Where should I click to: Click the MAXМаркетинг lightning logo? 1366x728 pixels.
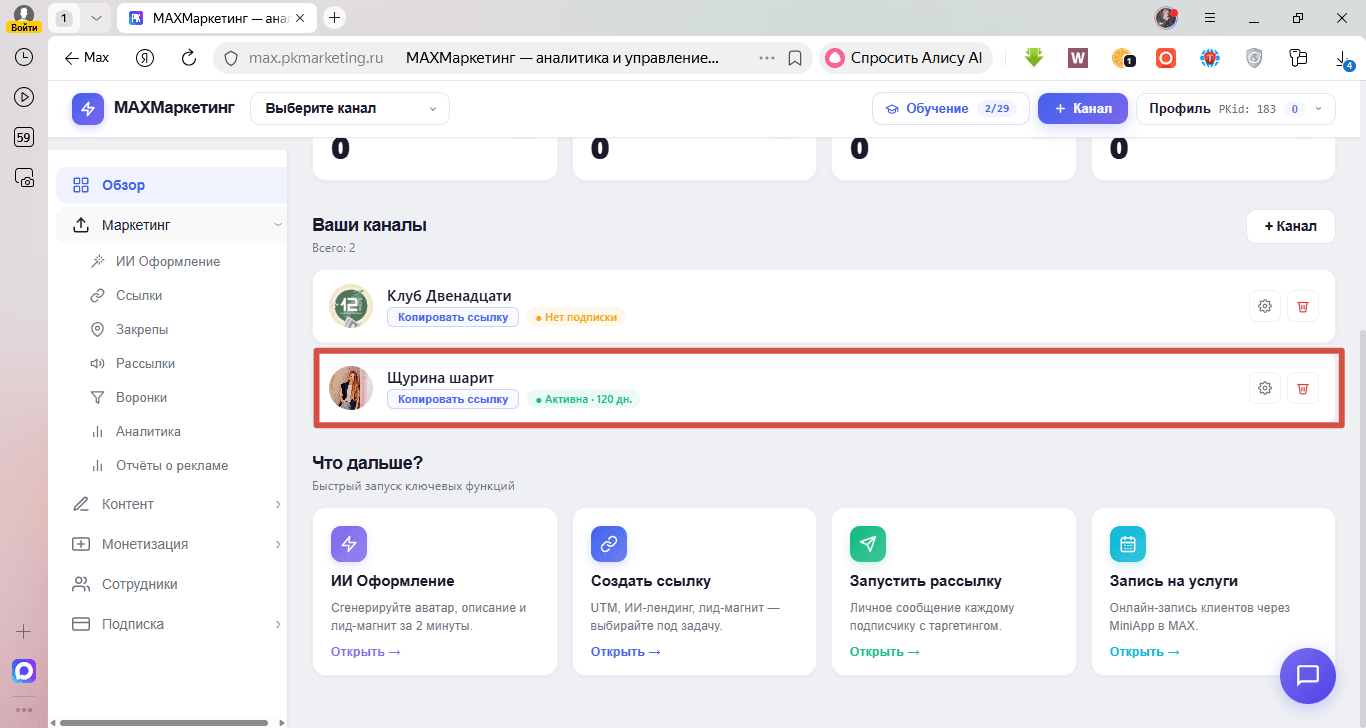click(x=88, y=108)
